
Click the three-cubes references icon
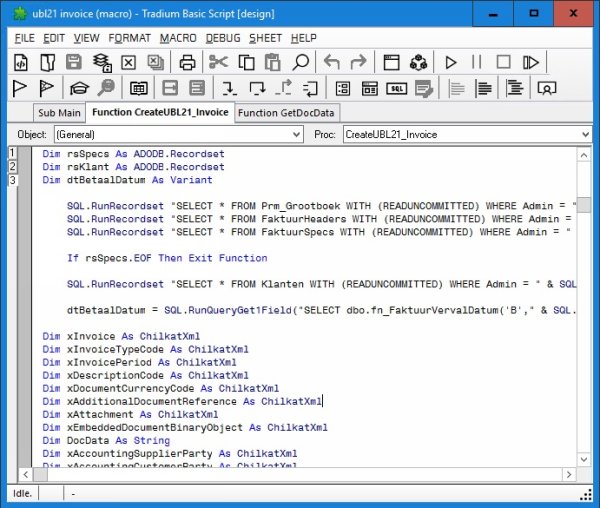(419, 62)
